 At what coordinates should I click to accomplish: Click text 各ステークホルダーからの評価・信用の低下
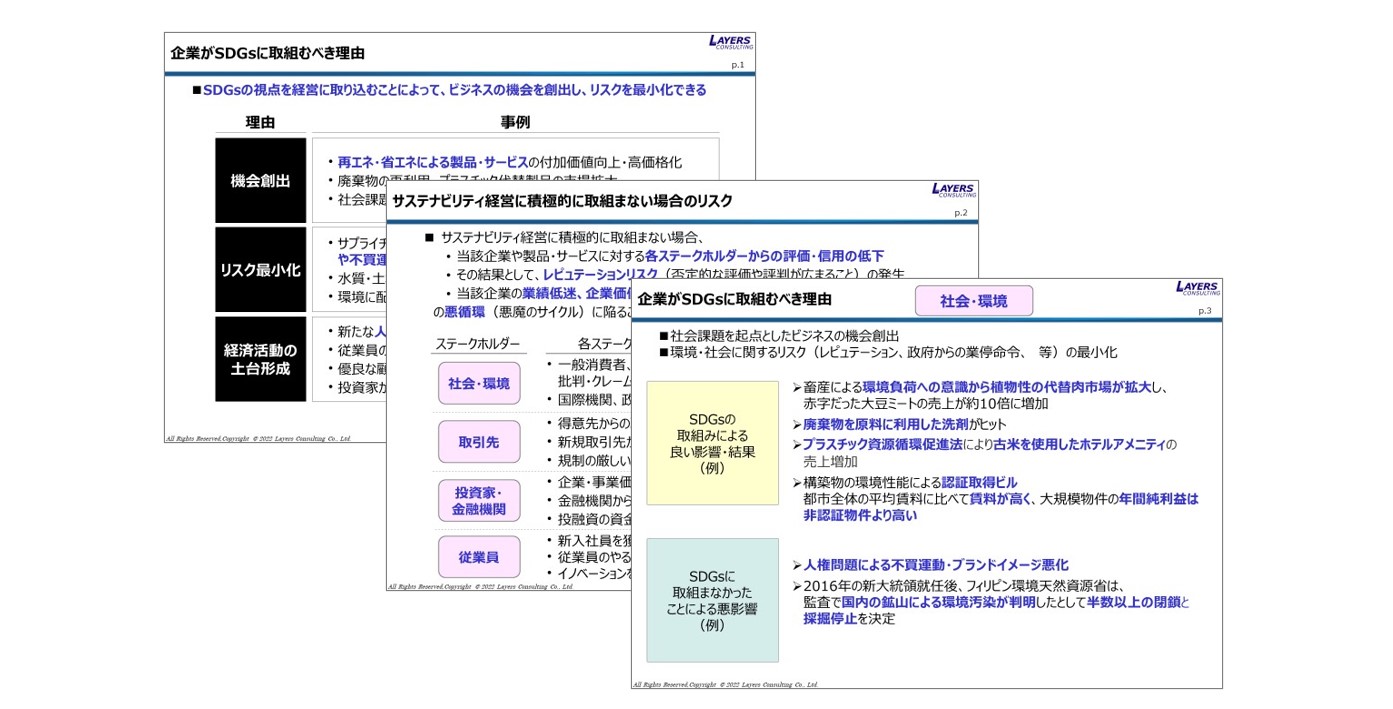[765, 256]
